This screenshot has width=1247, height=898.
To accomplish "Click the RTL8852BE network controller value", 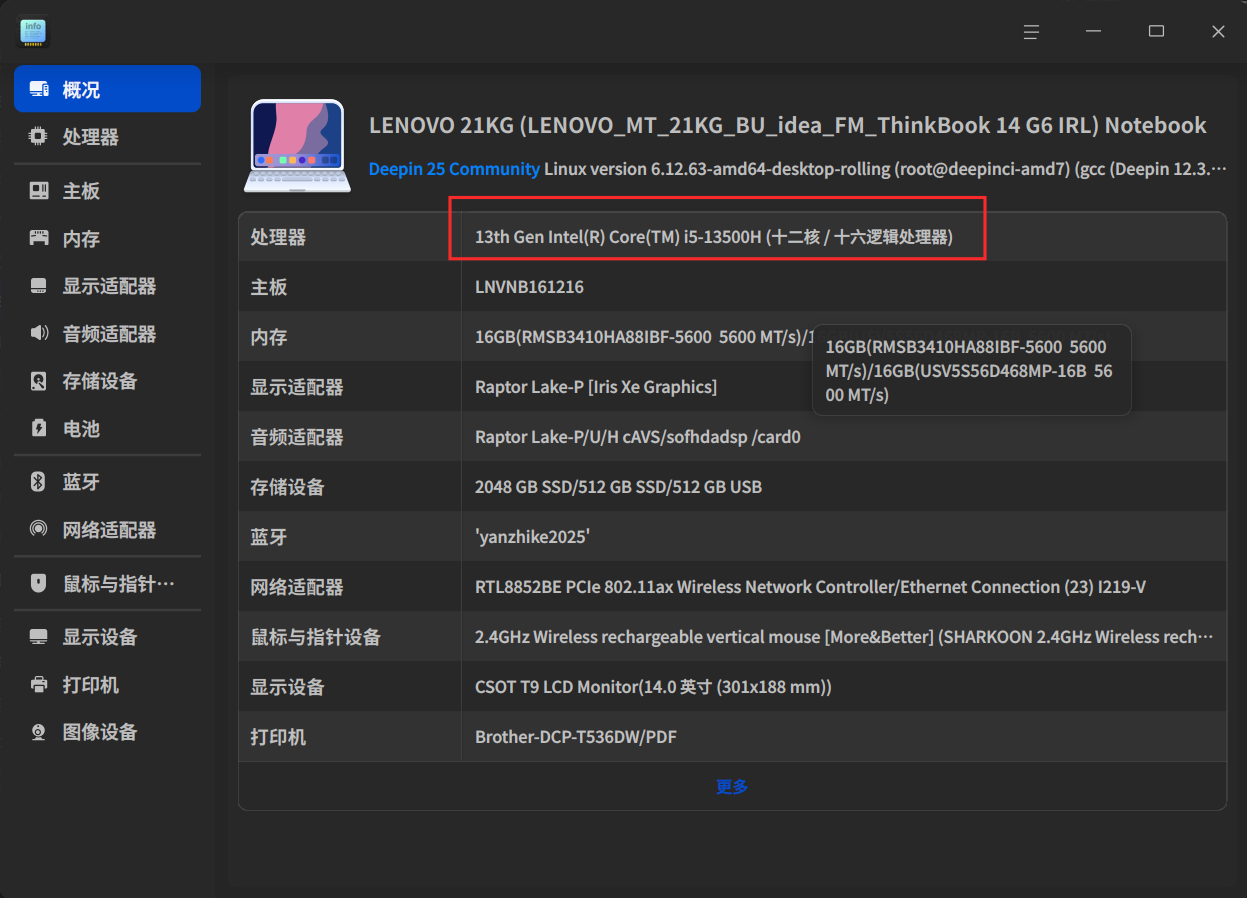I will 810,587.
